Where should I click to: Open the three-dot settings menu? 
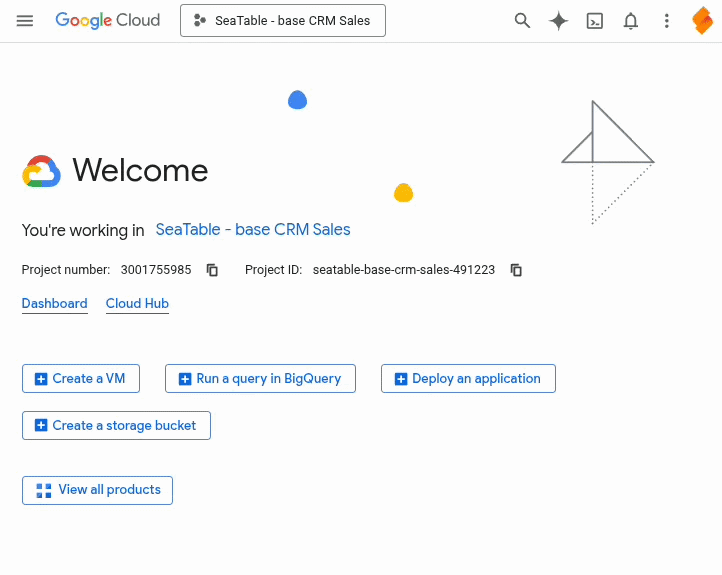[666, 21]
